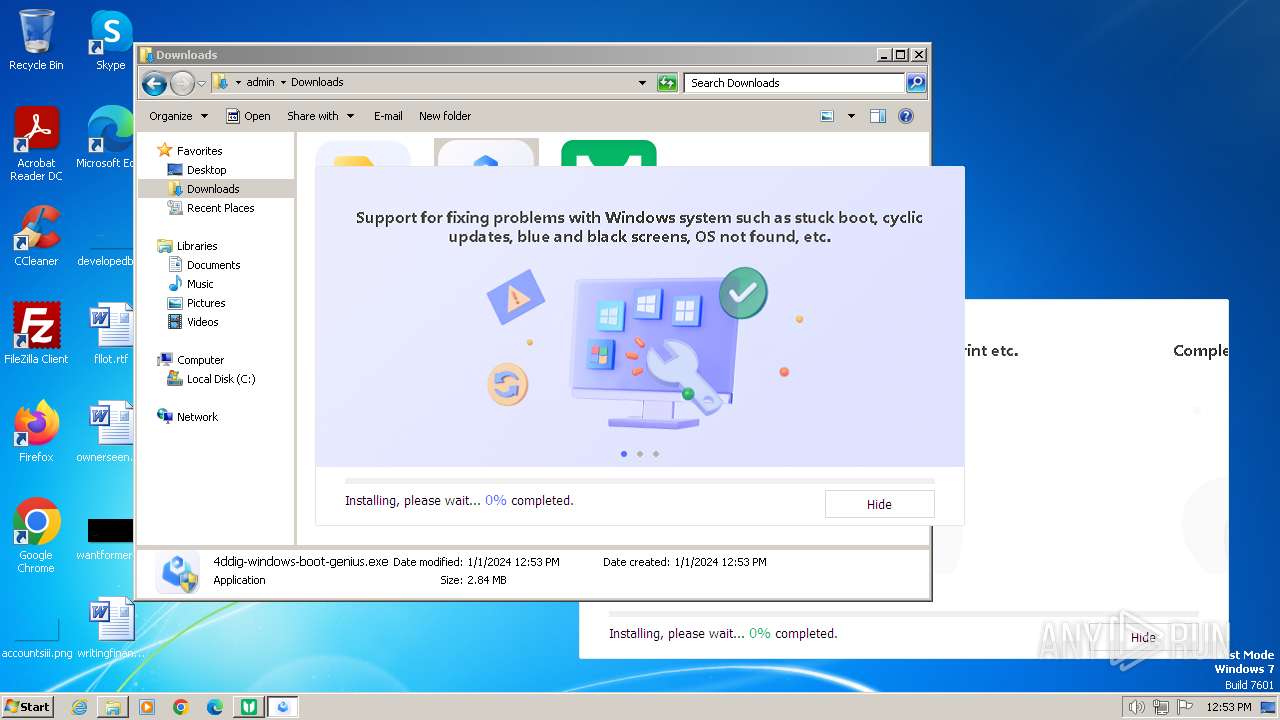Open the writingfinan document icon on desktop
Image resolution: width=1280 pixels, height=720 pixels.
click(110, 628)
